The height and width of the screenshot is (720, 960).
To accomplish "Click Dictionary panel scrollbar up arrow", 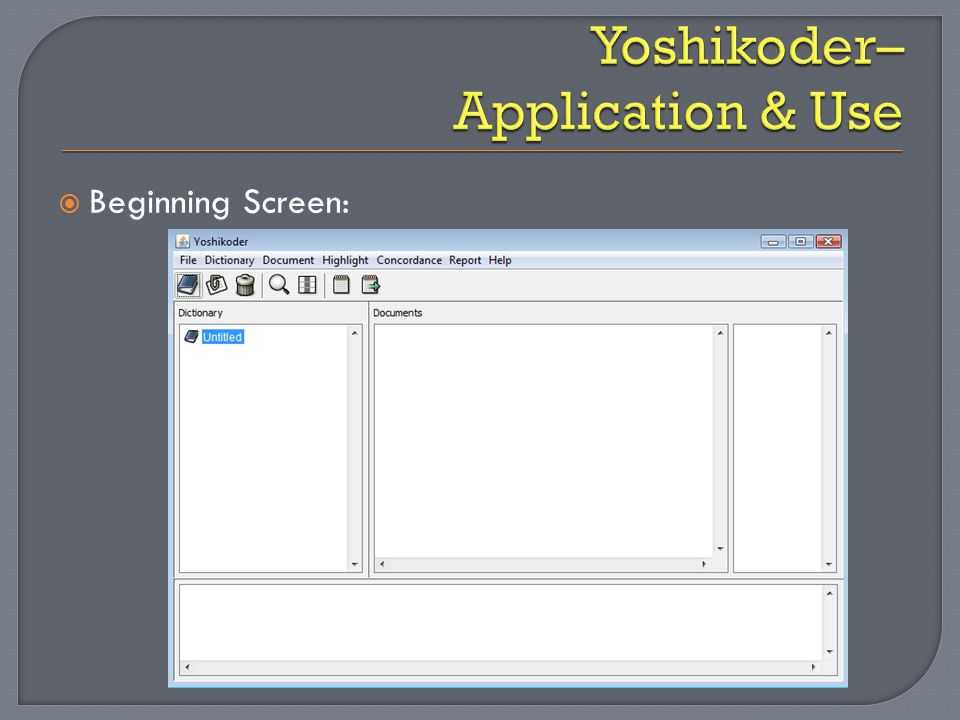I will point(354,333).
